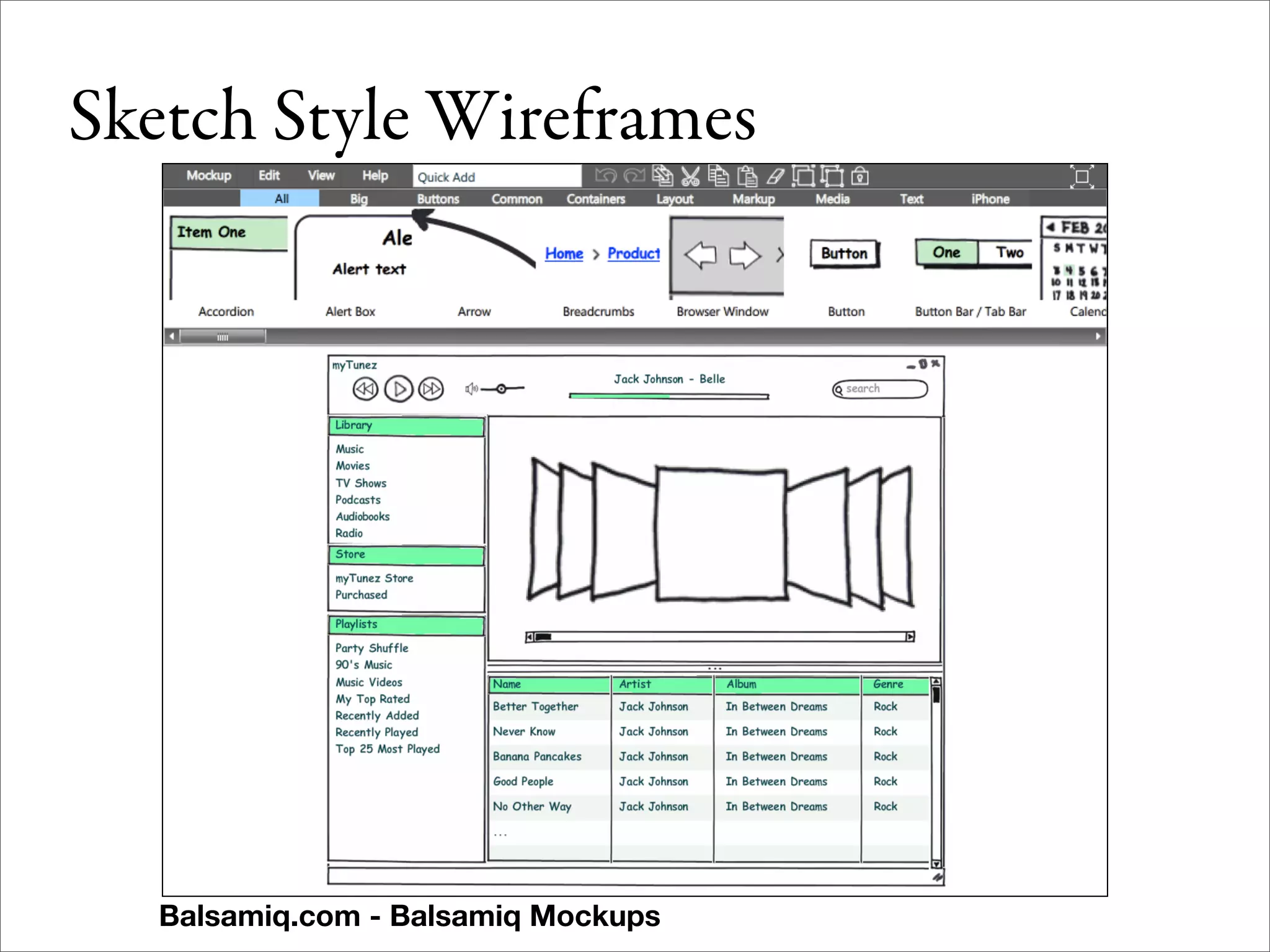Click the One tab in Button Bar
Image resolution: width=1270 pixels, height=952 pixels.
coord(946,253)
